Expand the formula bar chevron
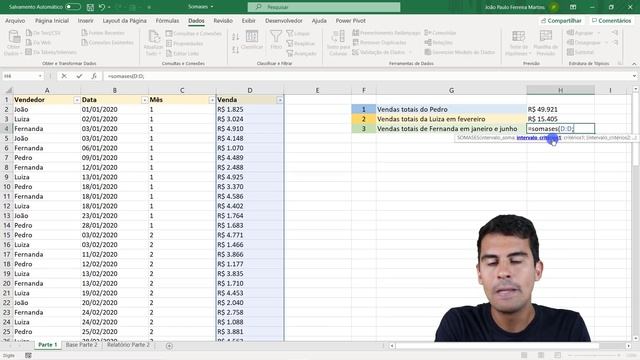 click(x=634, y=76)
